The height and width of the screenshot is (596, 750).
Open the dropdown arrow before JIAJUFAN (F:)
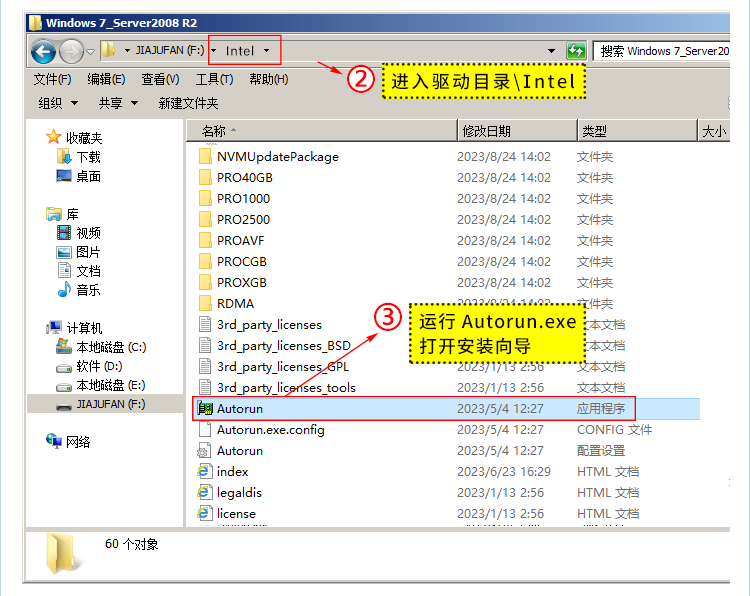tap(127, 51)
